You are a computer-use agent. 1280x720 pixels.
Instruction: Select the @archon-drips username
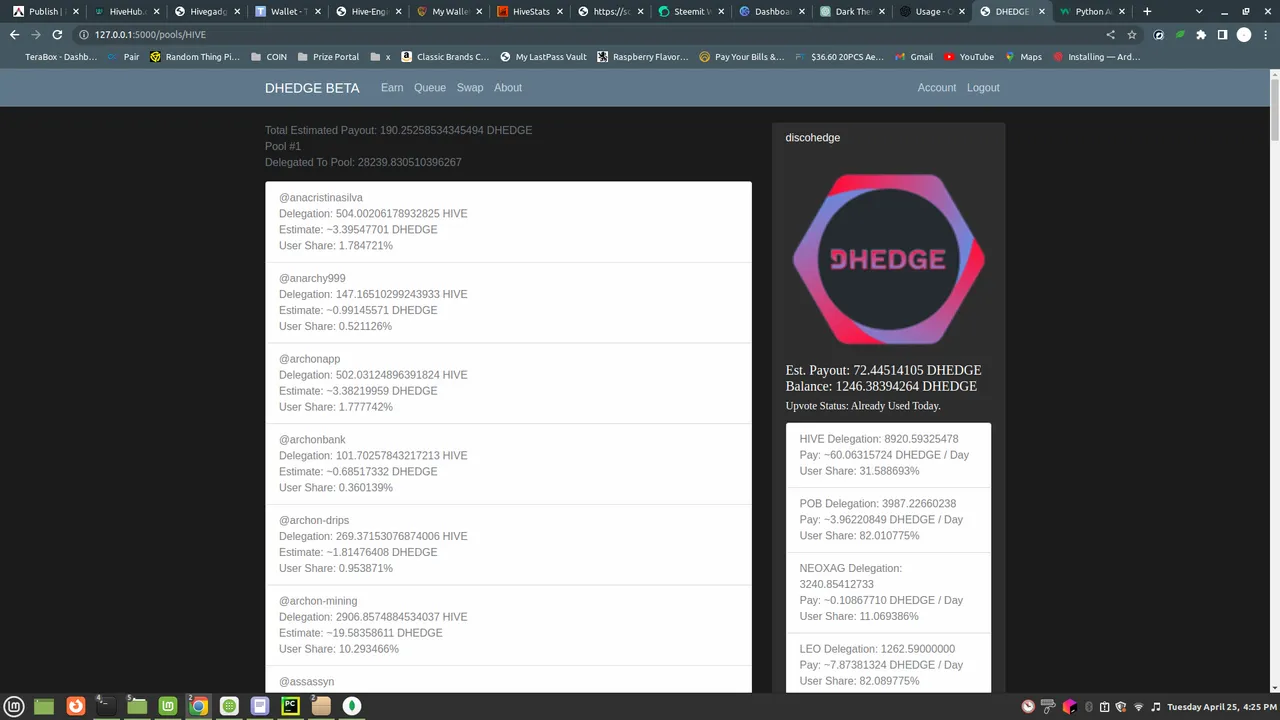[315, 520]
